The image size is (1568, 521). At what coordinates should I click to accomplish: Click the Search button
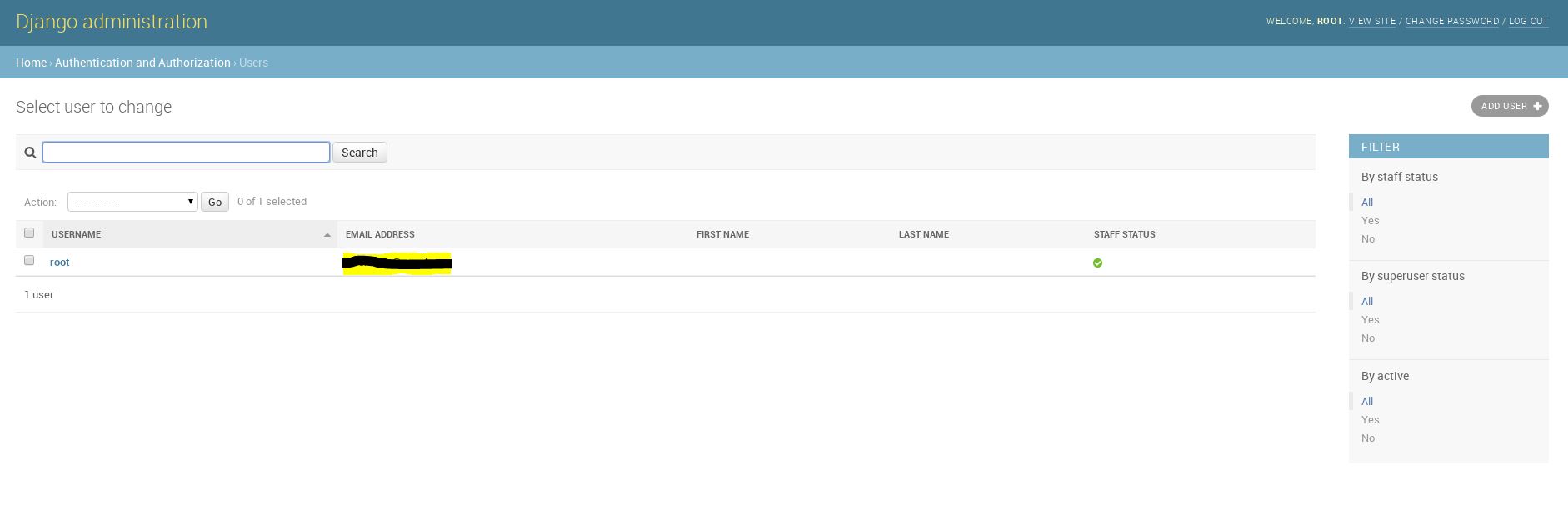click(x=360, y=153)
